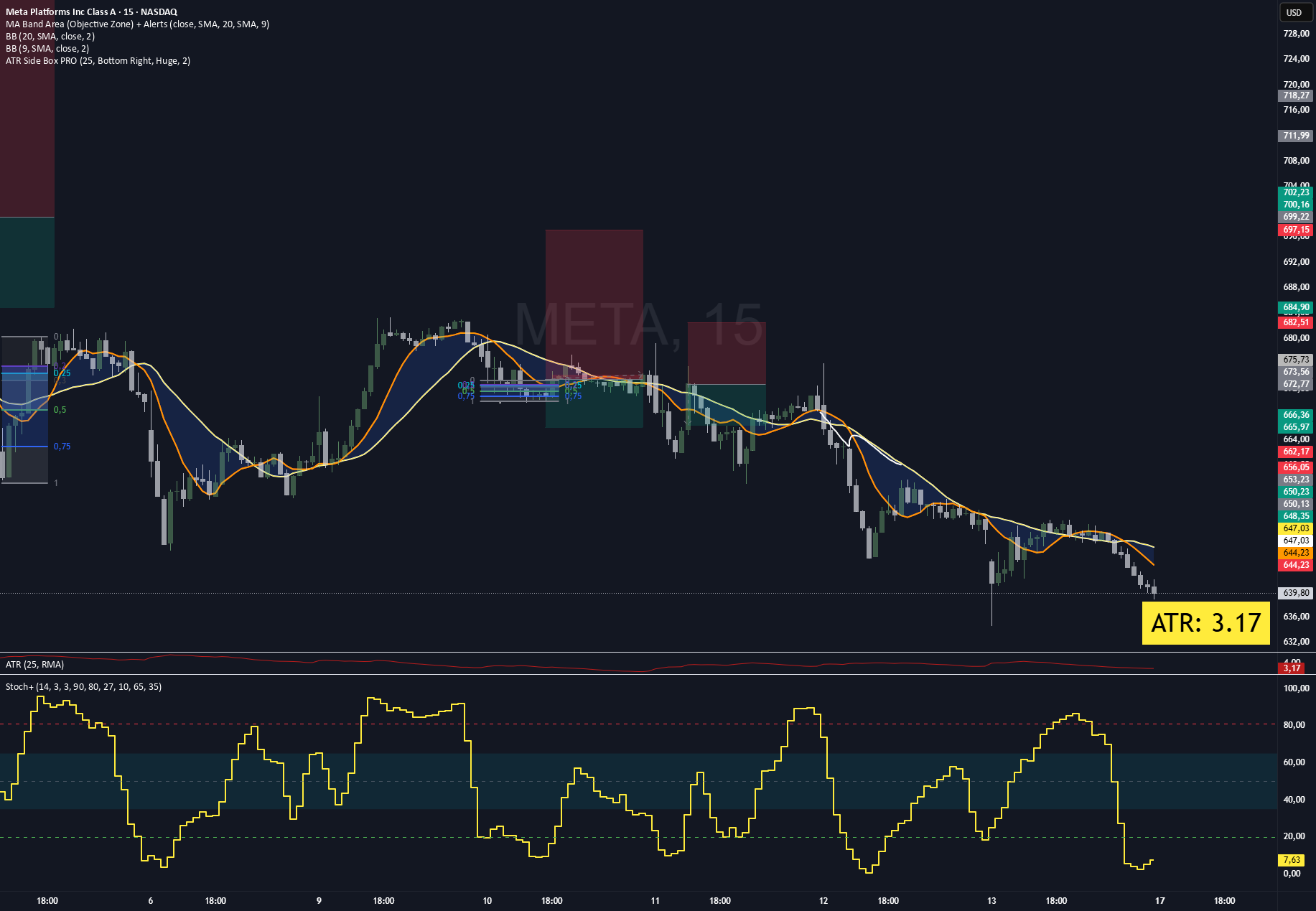
Task: Click the large red short-position box above day 10
Action: (594, 304)
